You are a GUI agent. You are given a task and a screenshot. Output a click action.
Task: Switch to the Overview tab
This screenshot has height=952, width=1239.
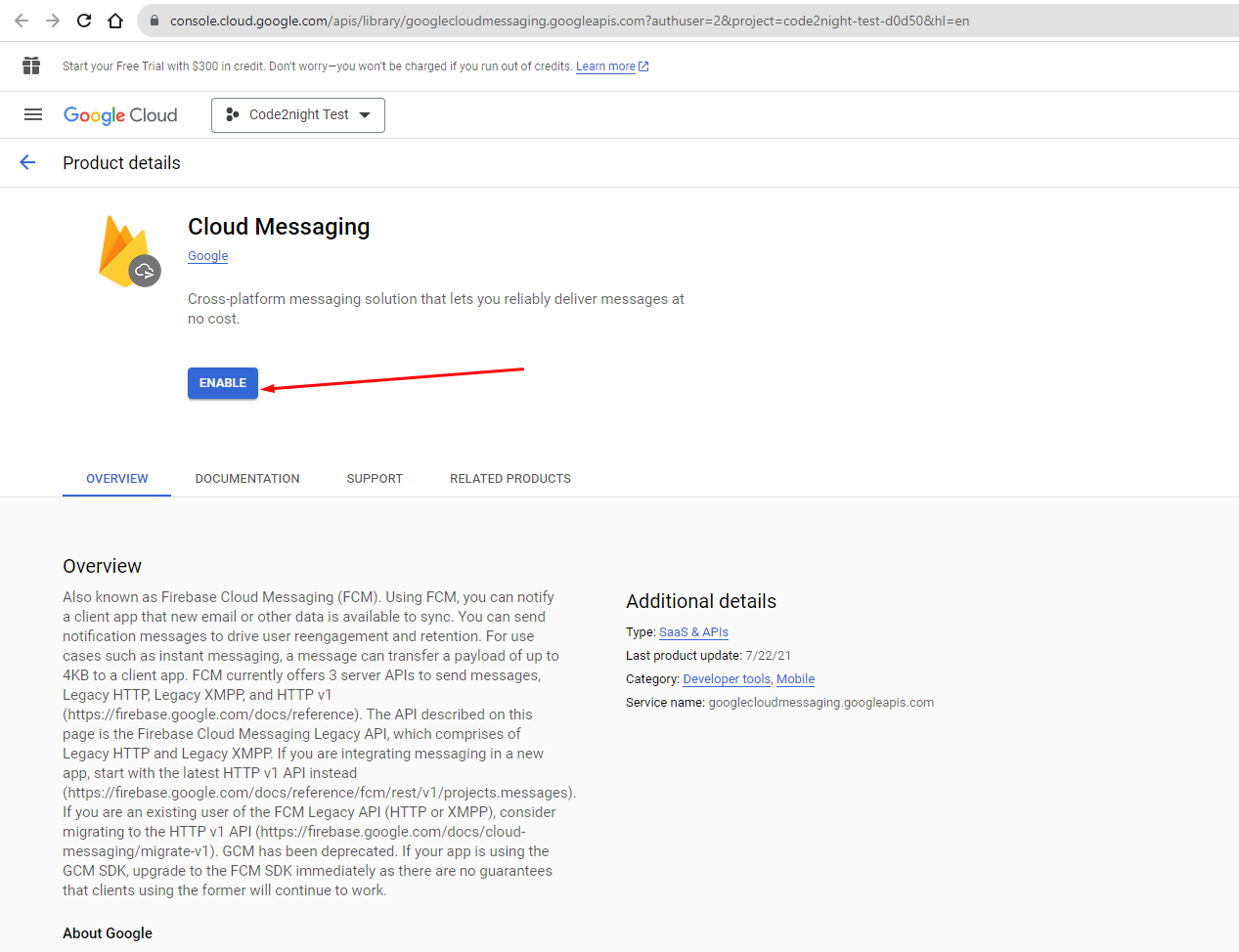click(x=117, y=479)
